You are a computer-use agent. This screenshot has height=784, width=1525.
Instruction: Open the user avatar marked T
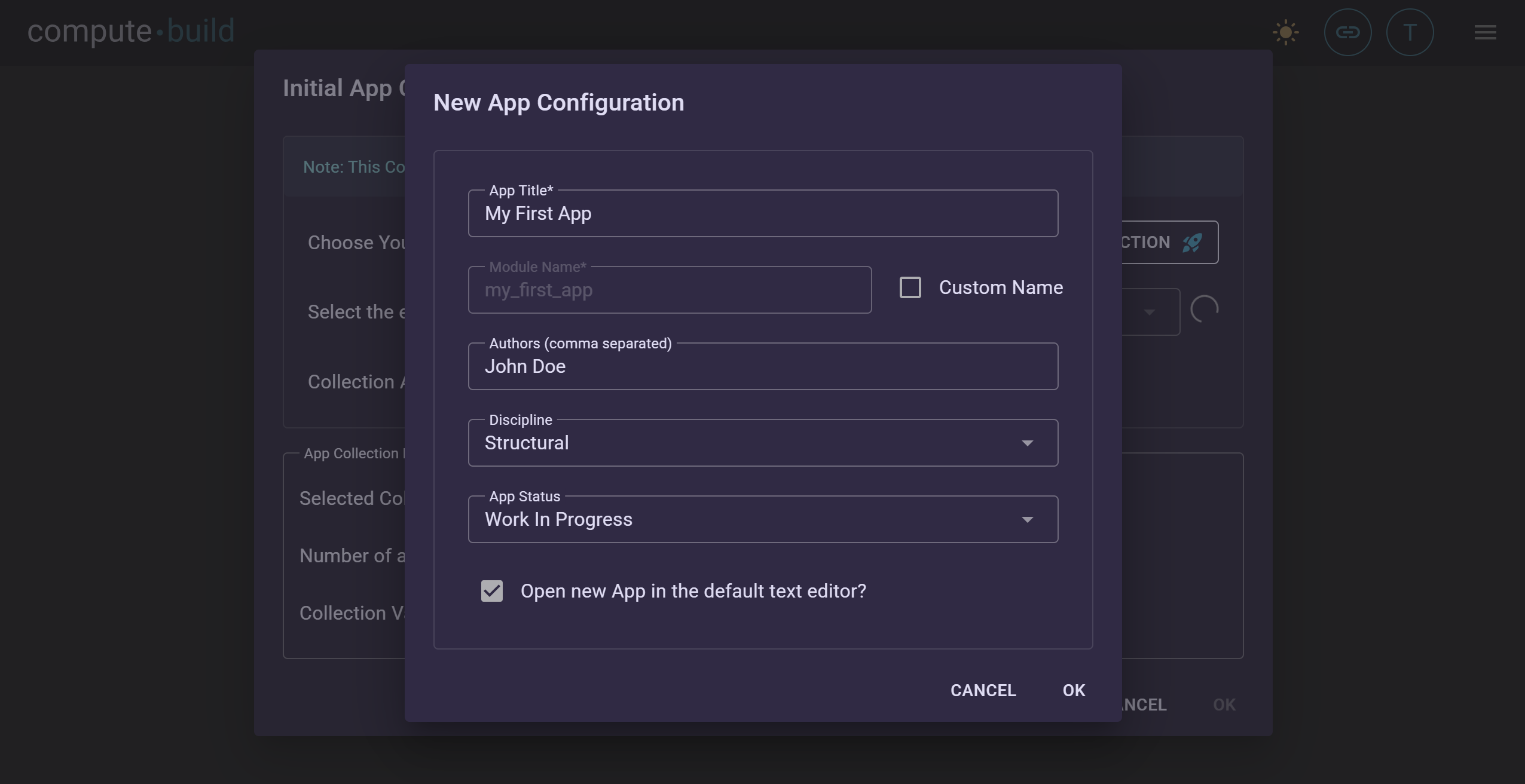[x=1410, y=32]
